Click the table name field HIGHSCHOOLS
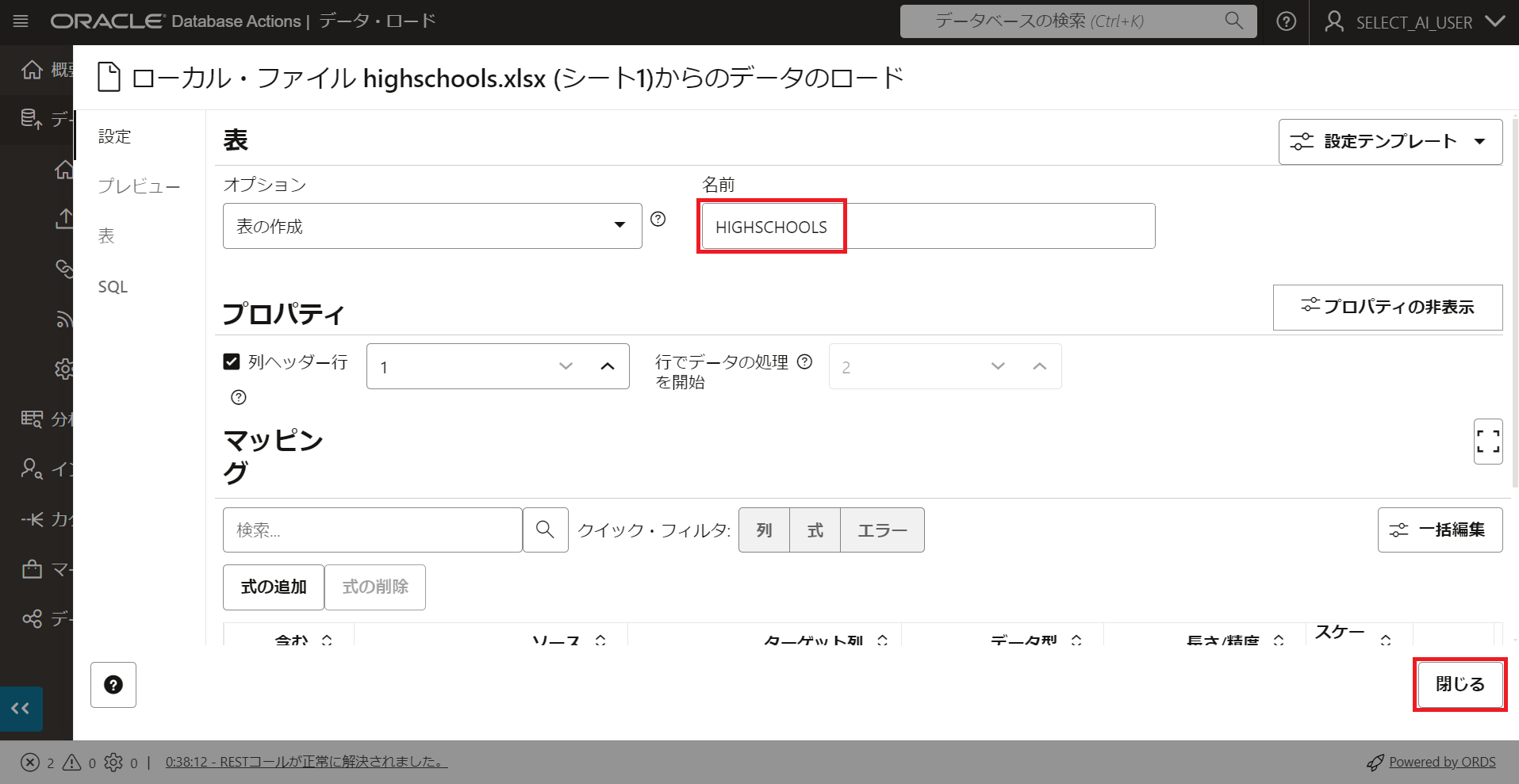The width and height of the screenshot is (1519, 784). [x=926, y=227]
